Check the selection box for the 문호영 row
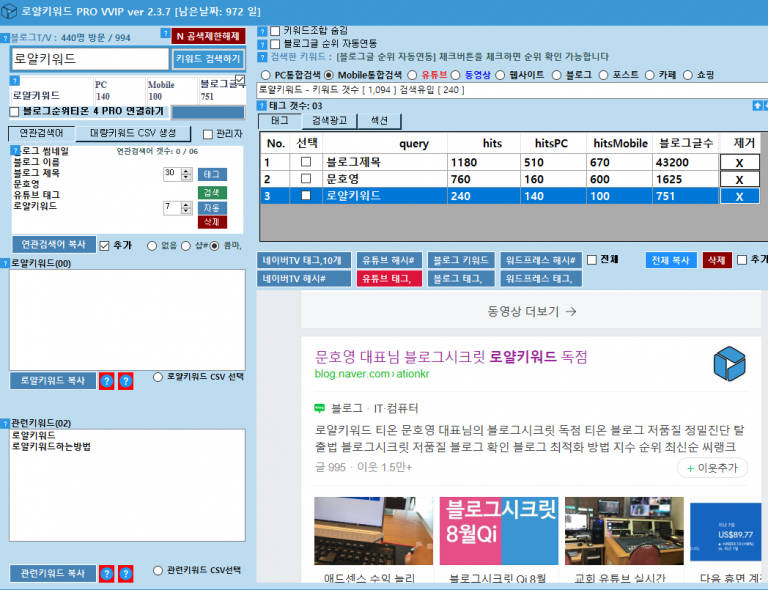The height and width of the screenshot is (590, 768). 306,179
